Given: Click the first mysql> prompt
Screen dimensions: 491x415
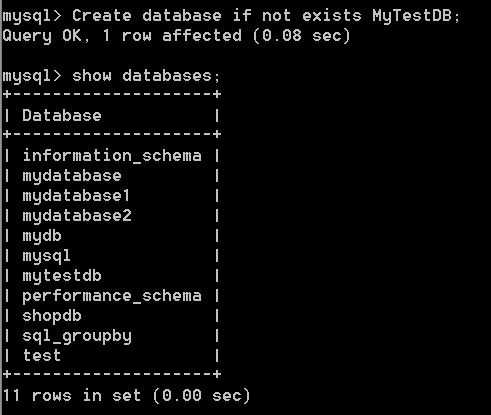Looking at the screenshot, I should click(x=32, y=16).
